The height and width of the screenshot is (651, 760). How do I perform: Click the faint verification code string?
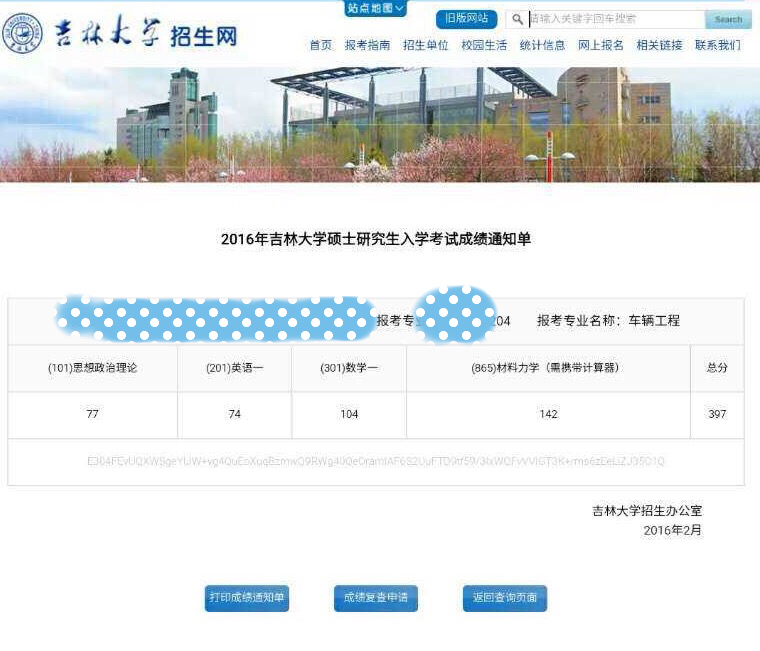click(x=376, y=461)
